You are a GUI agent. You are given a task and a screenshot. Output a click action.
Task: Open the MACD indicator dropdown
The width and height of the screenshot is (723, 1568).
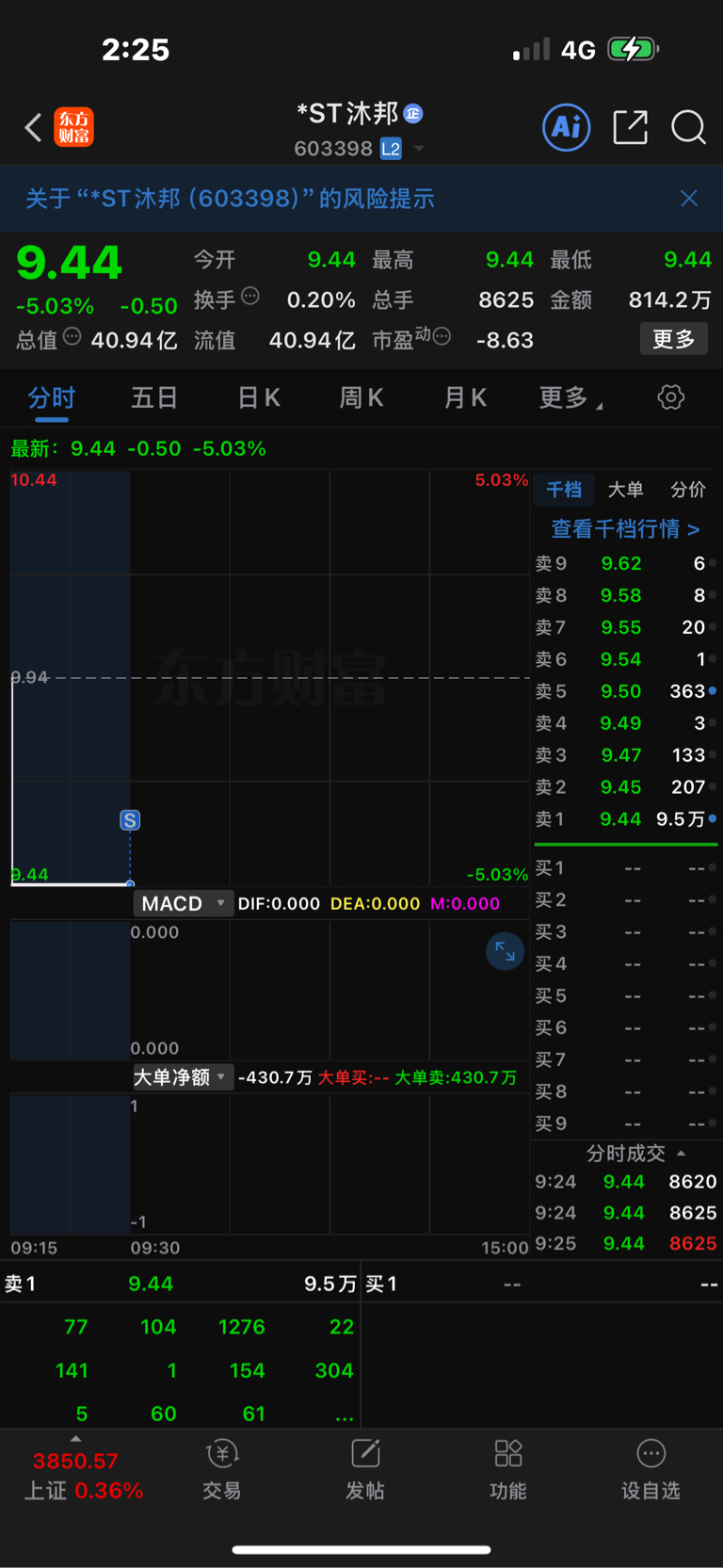183,903
